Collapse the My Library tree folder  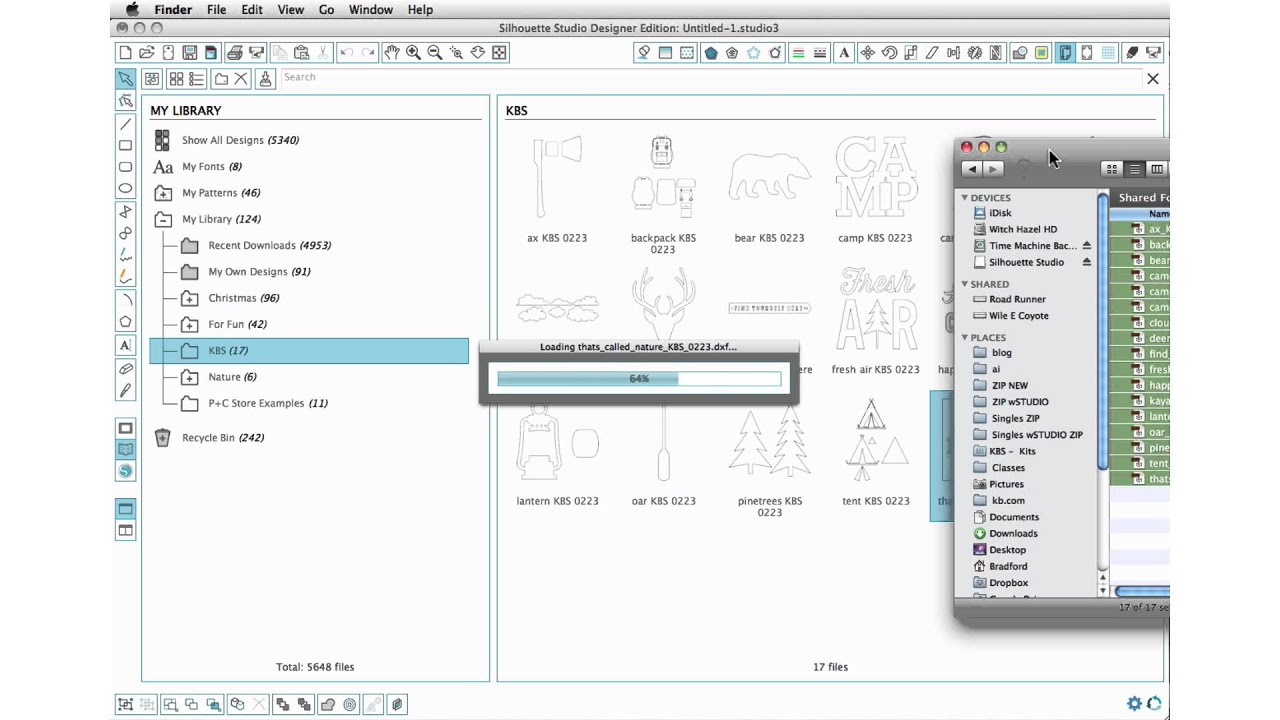click(163, 219)
